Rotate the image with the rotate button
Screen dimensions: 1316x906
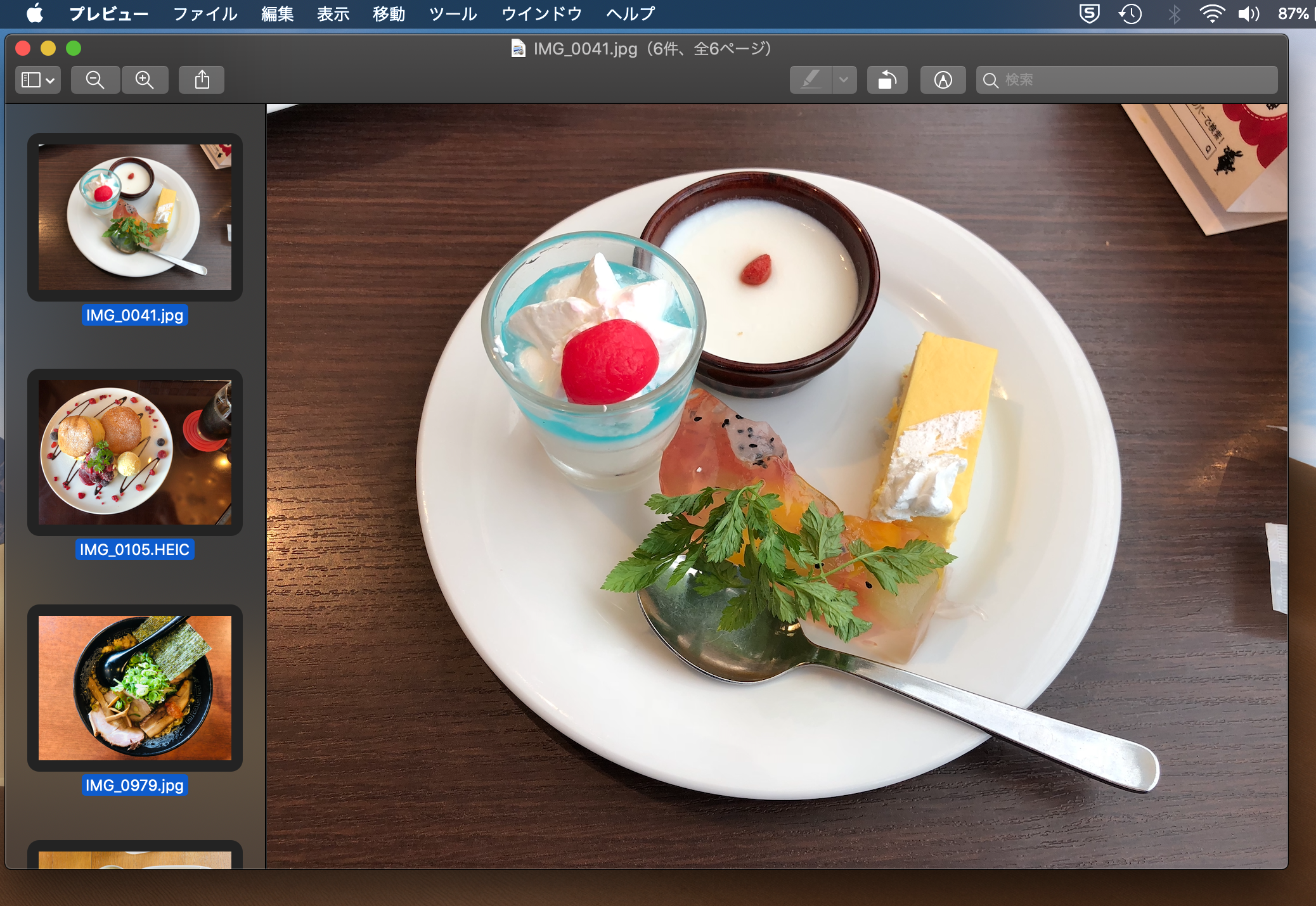(887, 80)
